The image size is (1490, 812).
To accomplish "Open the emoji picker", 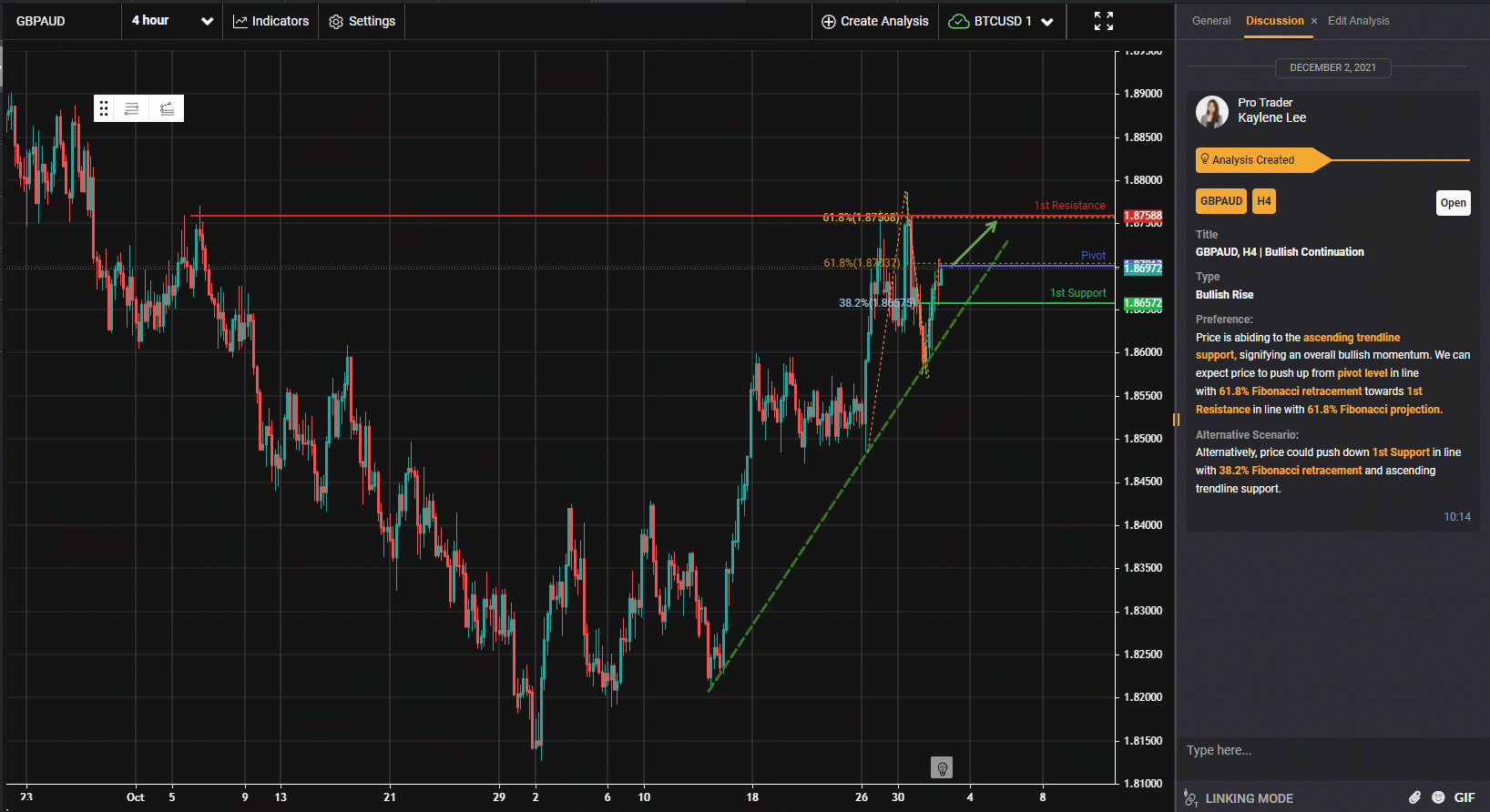I will [1438, 797].
